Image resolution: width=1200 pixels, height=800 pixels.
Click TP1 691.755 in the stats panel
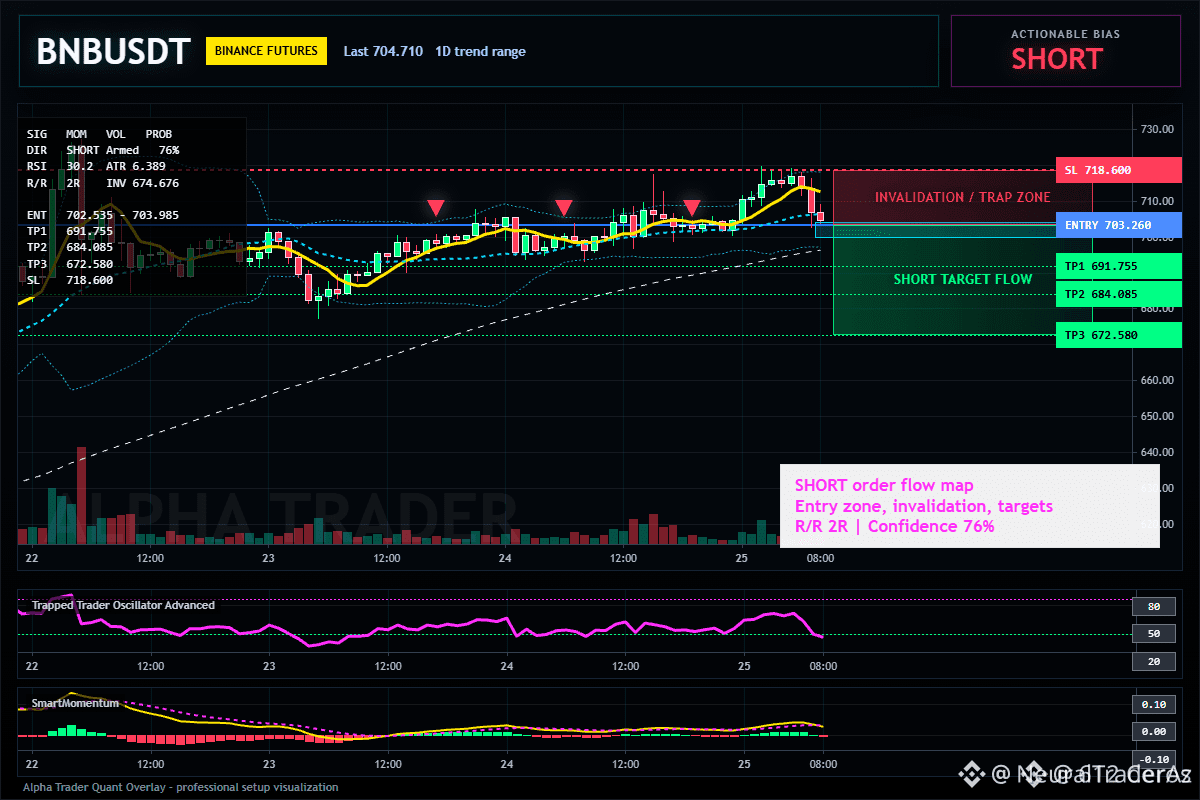coord(70,231)
